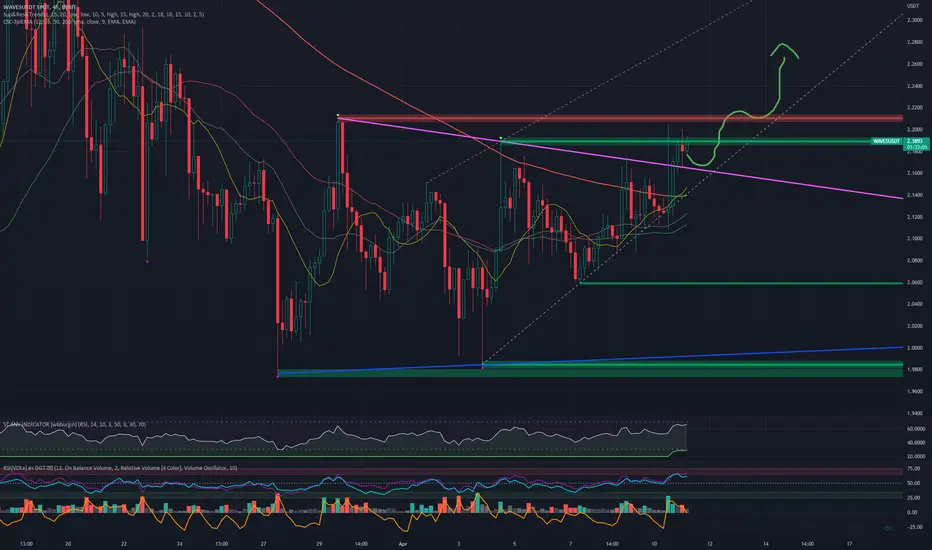Click the Apr label on time axis

click(403, 543)
